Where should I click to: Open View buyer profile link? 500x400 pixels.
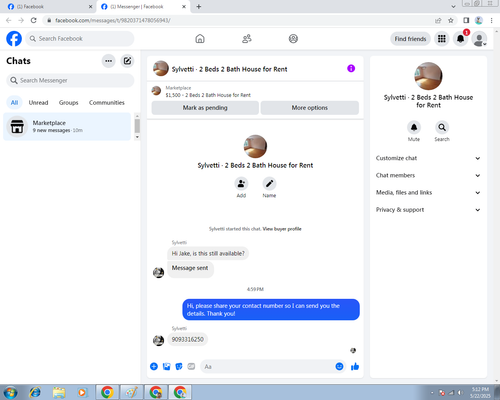(x=282, y=229)
